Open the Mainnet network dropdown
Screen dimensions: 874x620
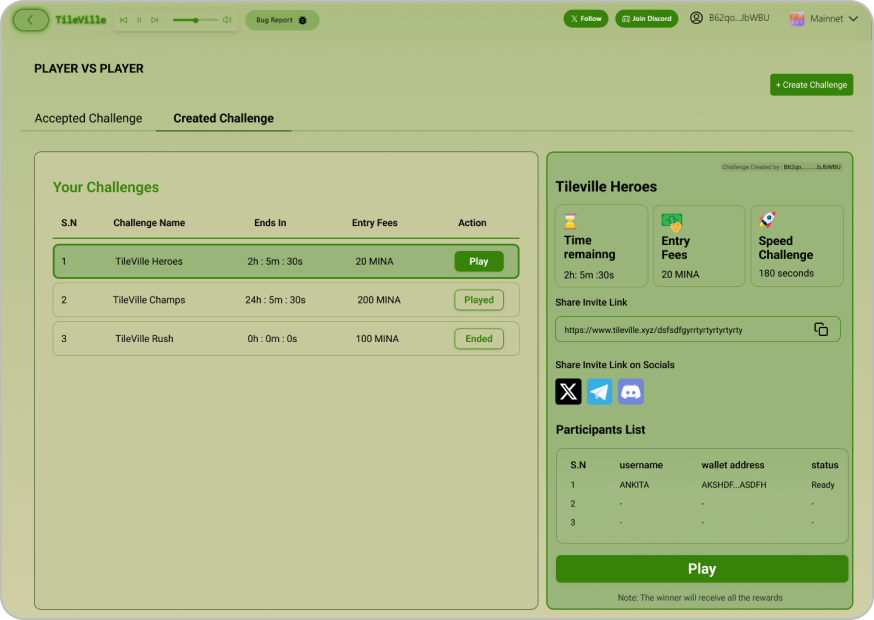tap(824, 19)
